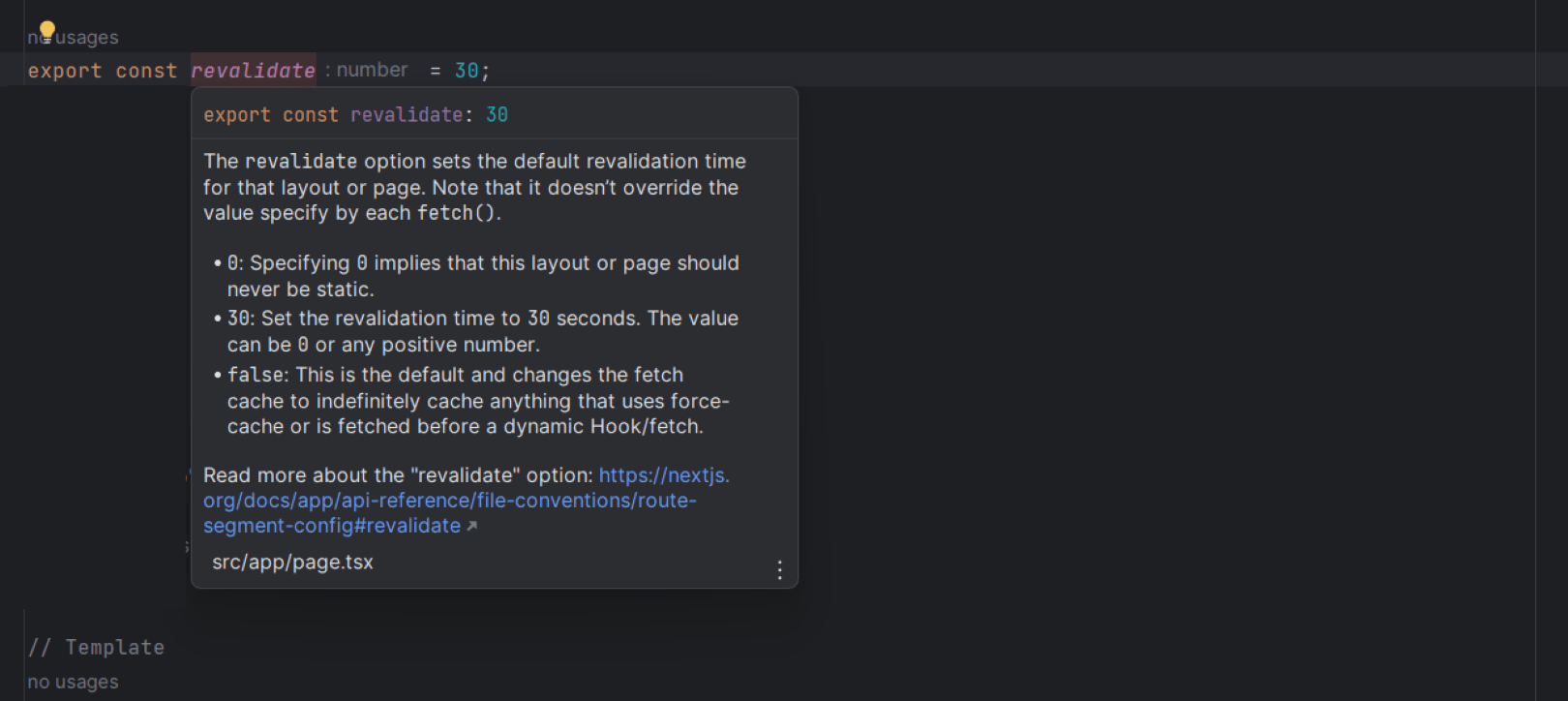This screenshot has height=701, width=1568.
Task: Click the "30:" bullet label in the popup
Action: click(x=241, y=319)
